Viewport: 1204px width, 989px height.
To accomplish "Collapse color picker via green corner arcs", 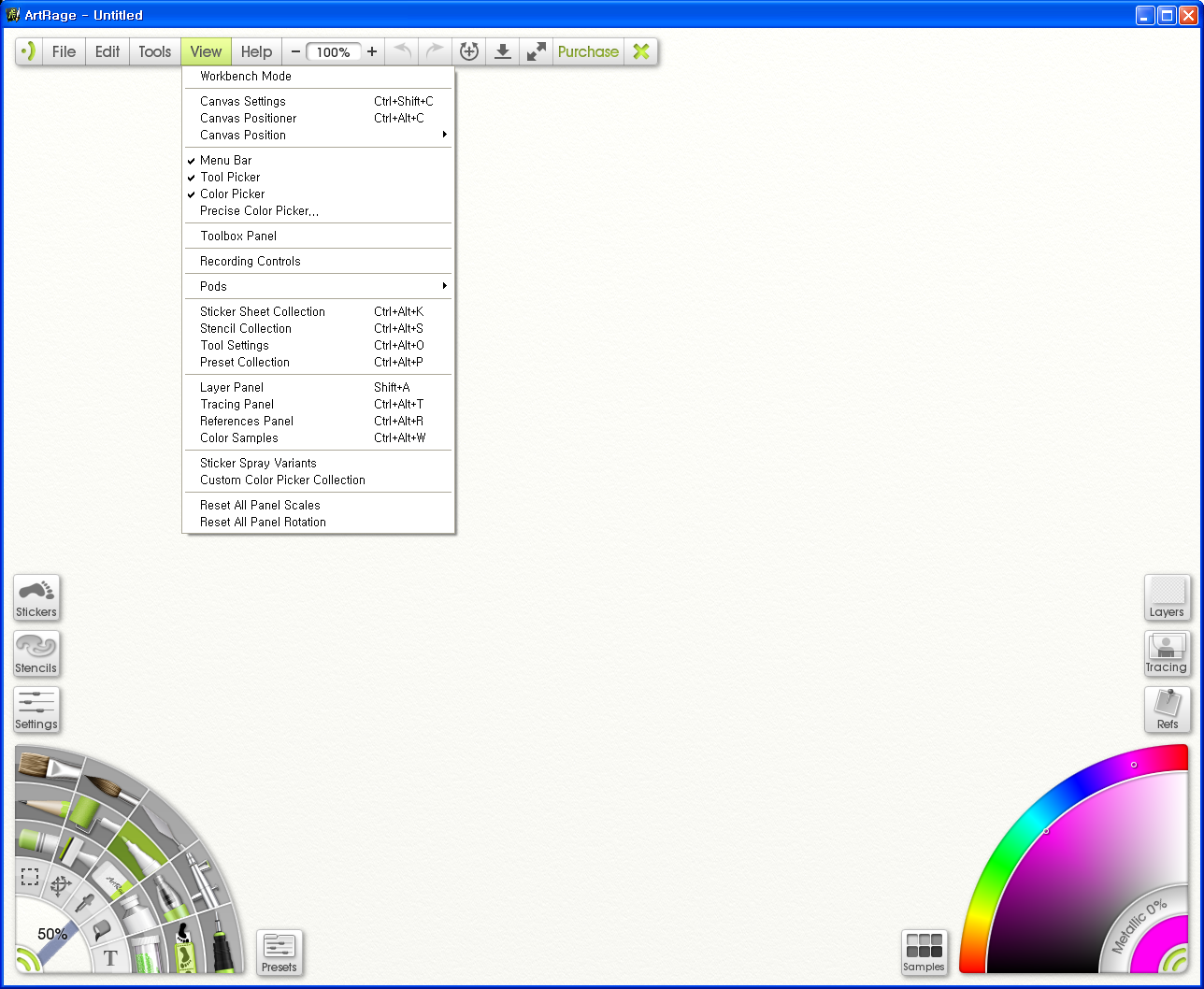I will tap(1175, 960).
